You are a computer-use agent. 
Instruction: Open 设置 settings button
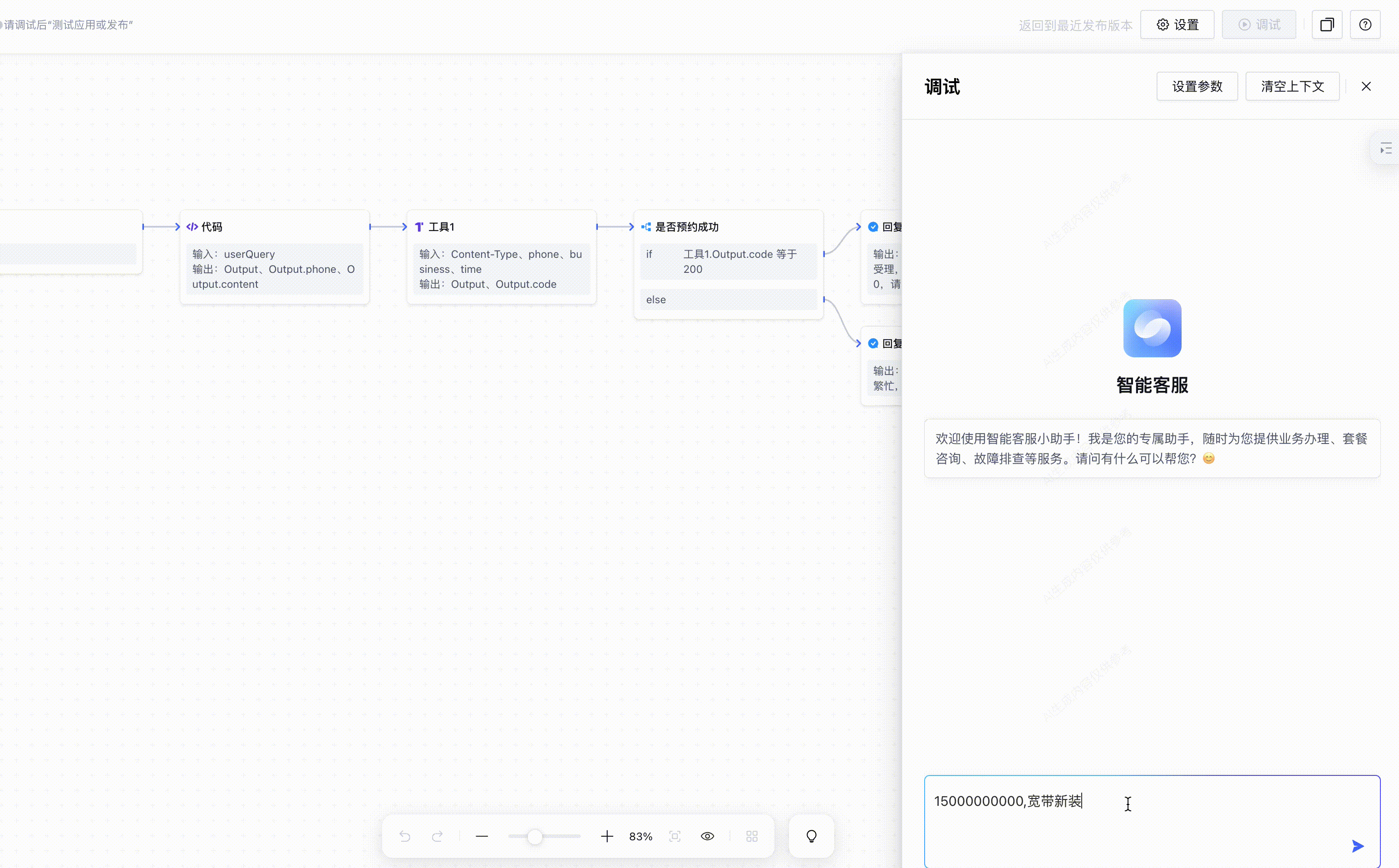click(1177, 25)
